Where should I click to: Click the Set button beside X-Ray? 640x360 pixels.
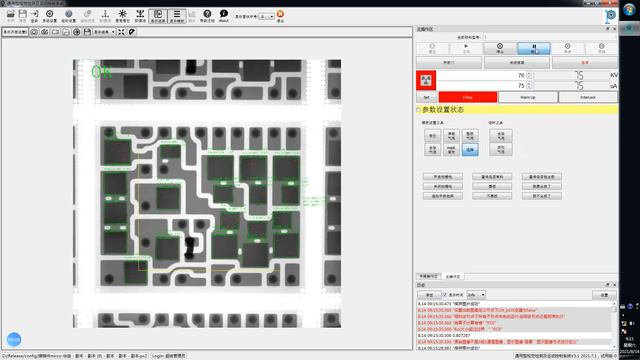click(427, 97)
